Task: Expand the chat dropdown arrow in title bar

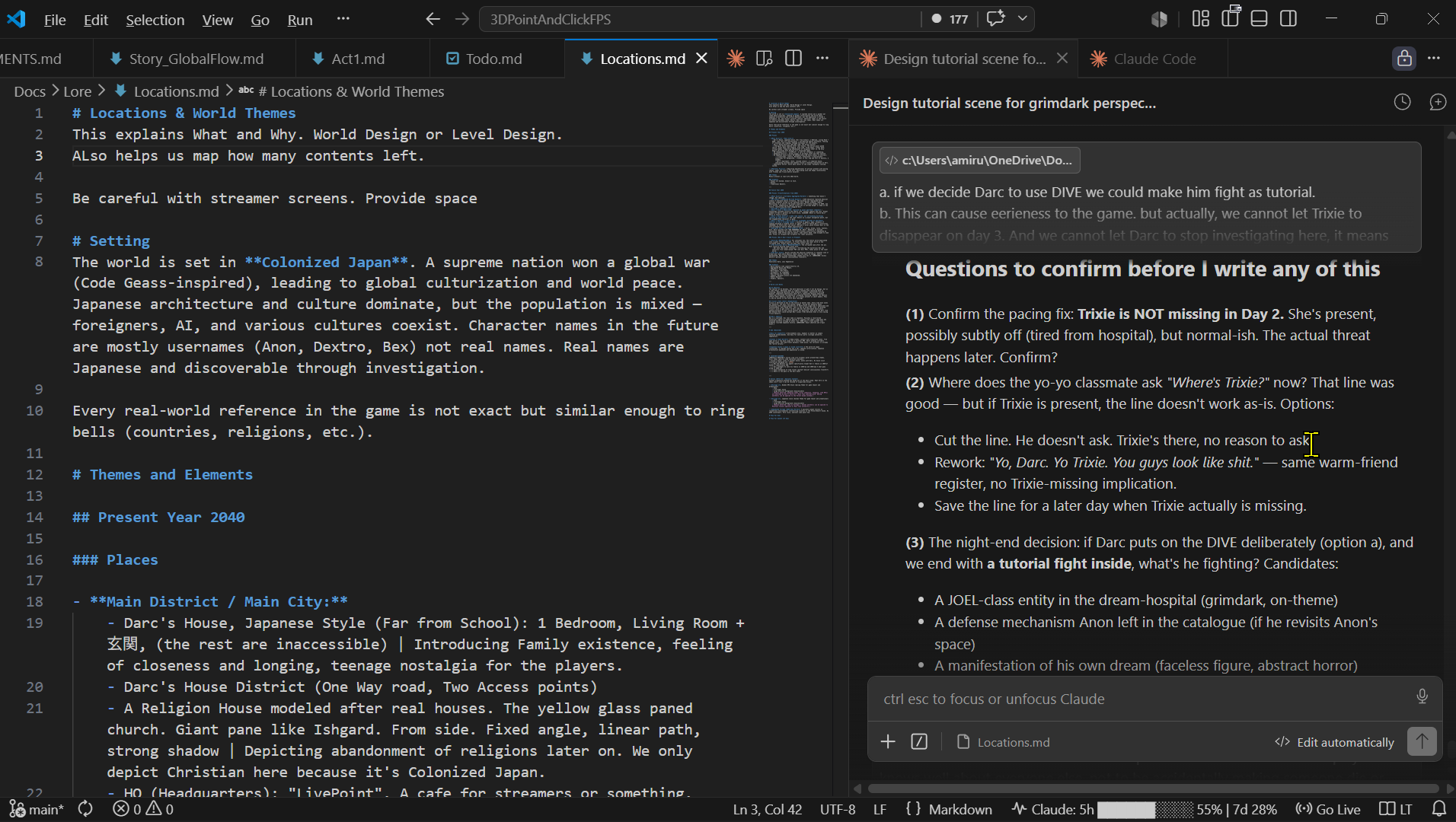Action: [x=1022, y=18]
